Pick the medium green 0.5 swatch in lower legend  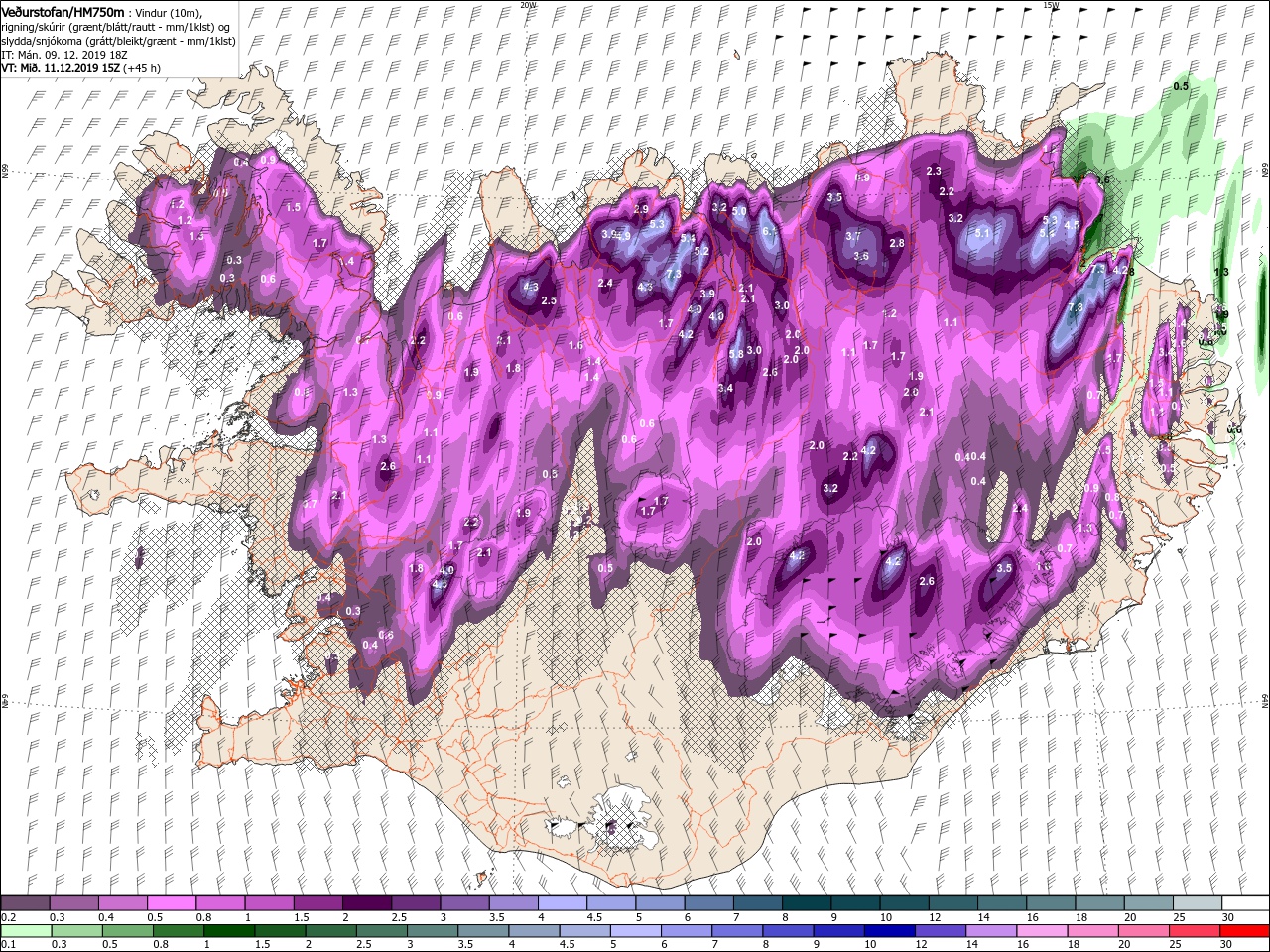pyautogui.click(x=127, y=930)
